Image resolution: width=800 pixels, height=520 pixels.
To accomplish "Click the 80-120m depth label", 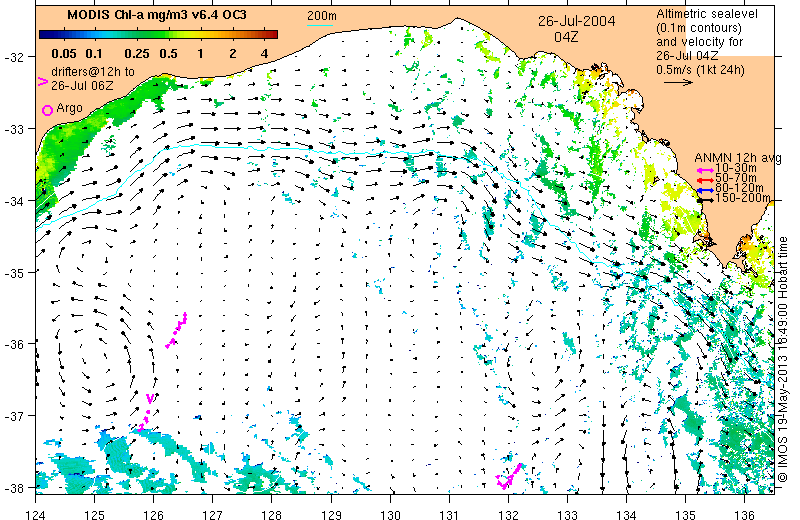I will [739, 188].
